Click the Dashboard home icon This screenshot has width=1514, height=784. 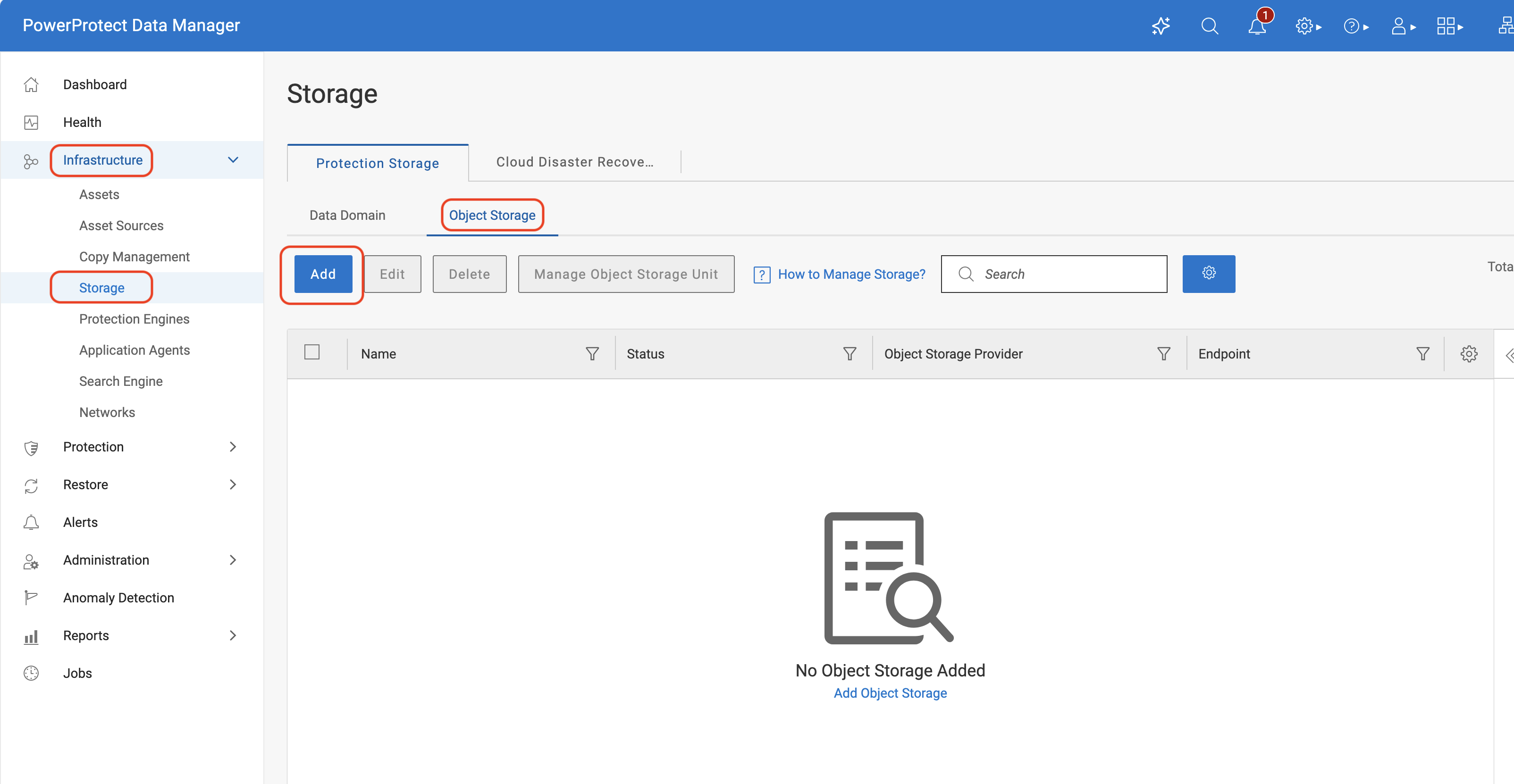pyautogui.click(x=31, y=84)
